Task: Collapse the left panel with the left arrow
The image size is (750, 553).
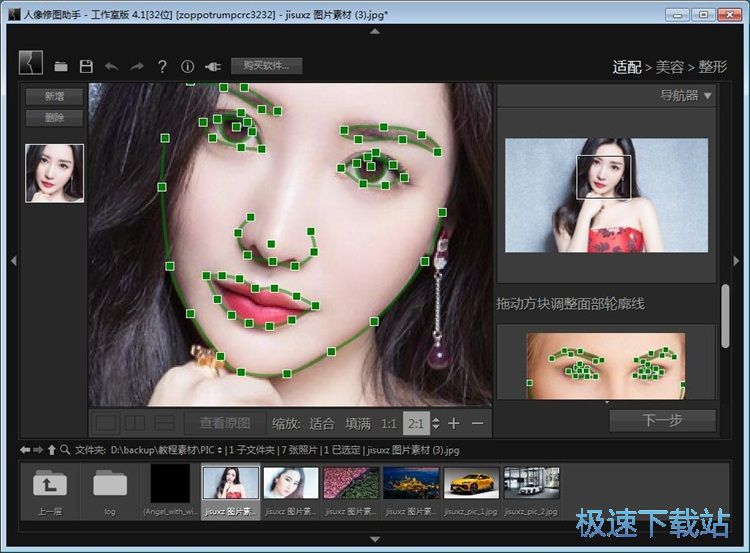Action: (14, 261)
